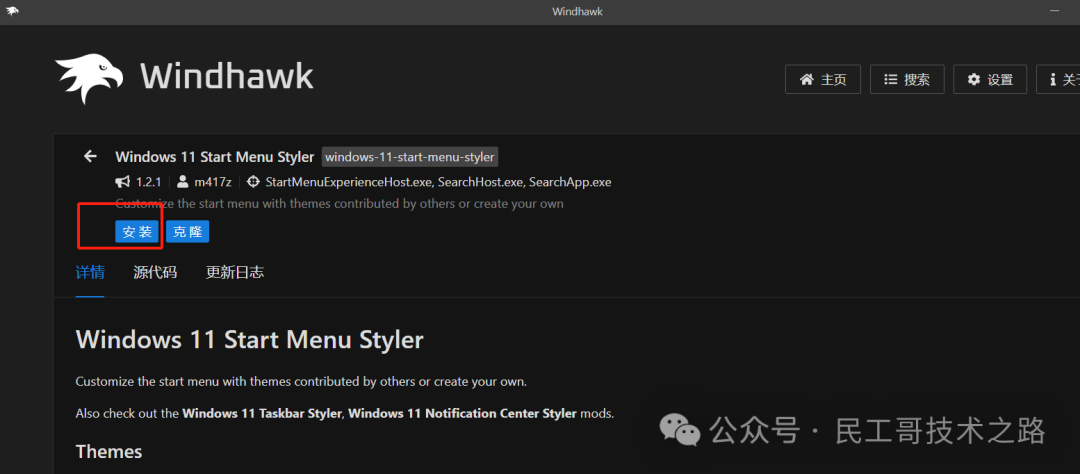Open the Windows 11 Taskbar Styler link
The width and height of the screenshot is (1080, 474).
(x=262, y=414)
